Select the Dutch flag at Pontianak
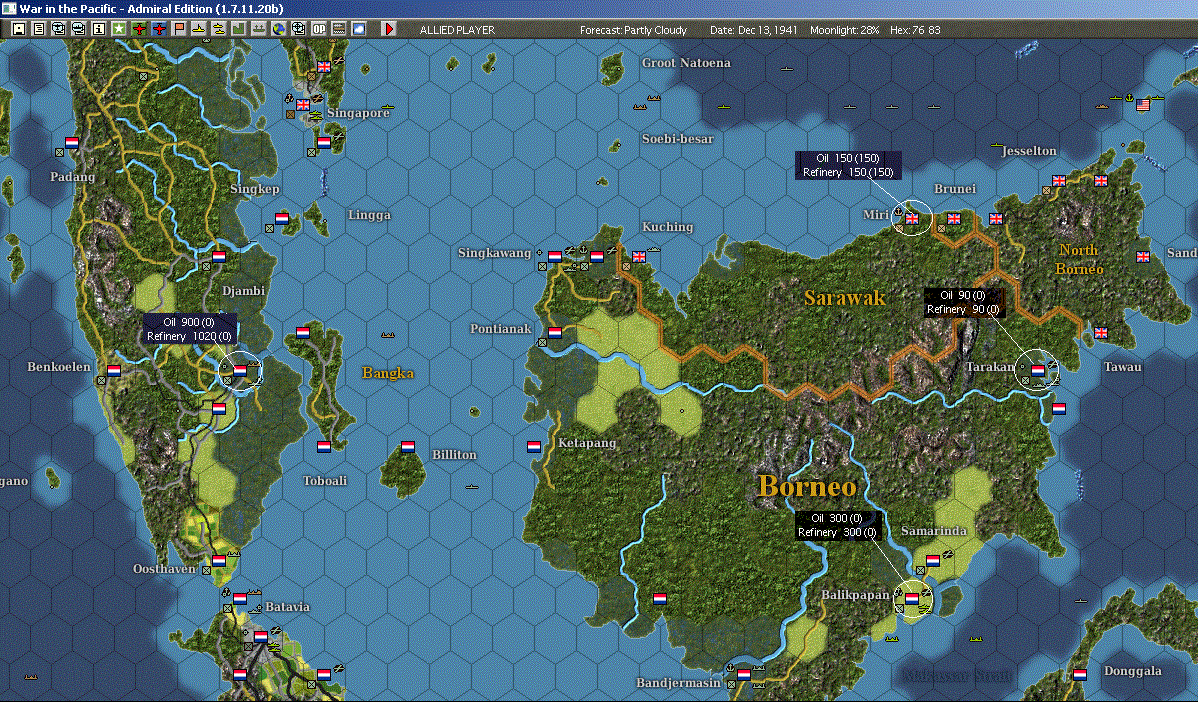Viewport: 1198px width, 702px height. tap(555, 332)
